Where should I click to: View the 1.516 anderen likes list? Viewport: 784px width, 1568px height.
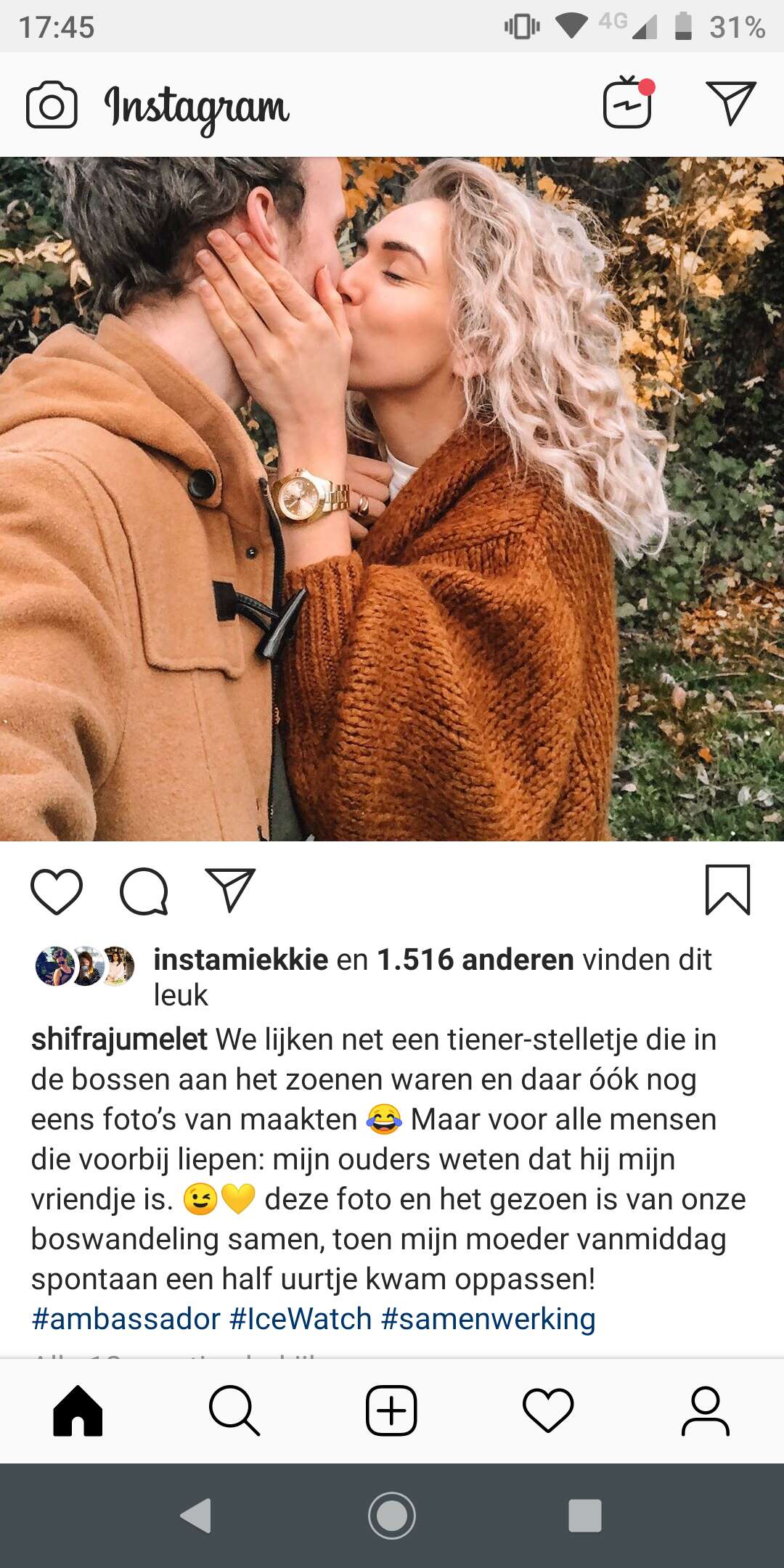(475, 960)
